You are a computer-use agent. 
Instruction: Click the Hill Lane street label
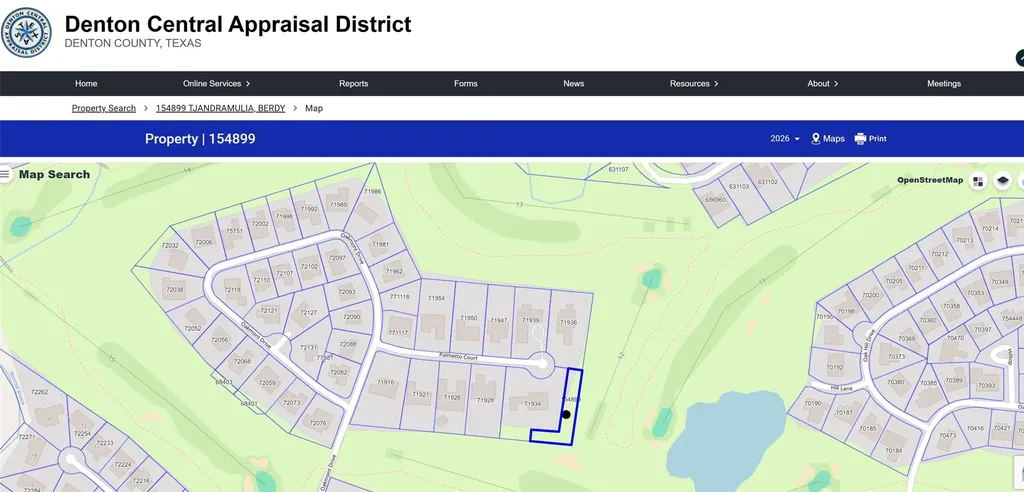point(842,387)
